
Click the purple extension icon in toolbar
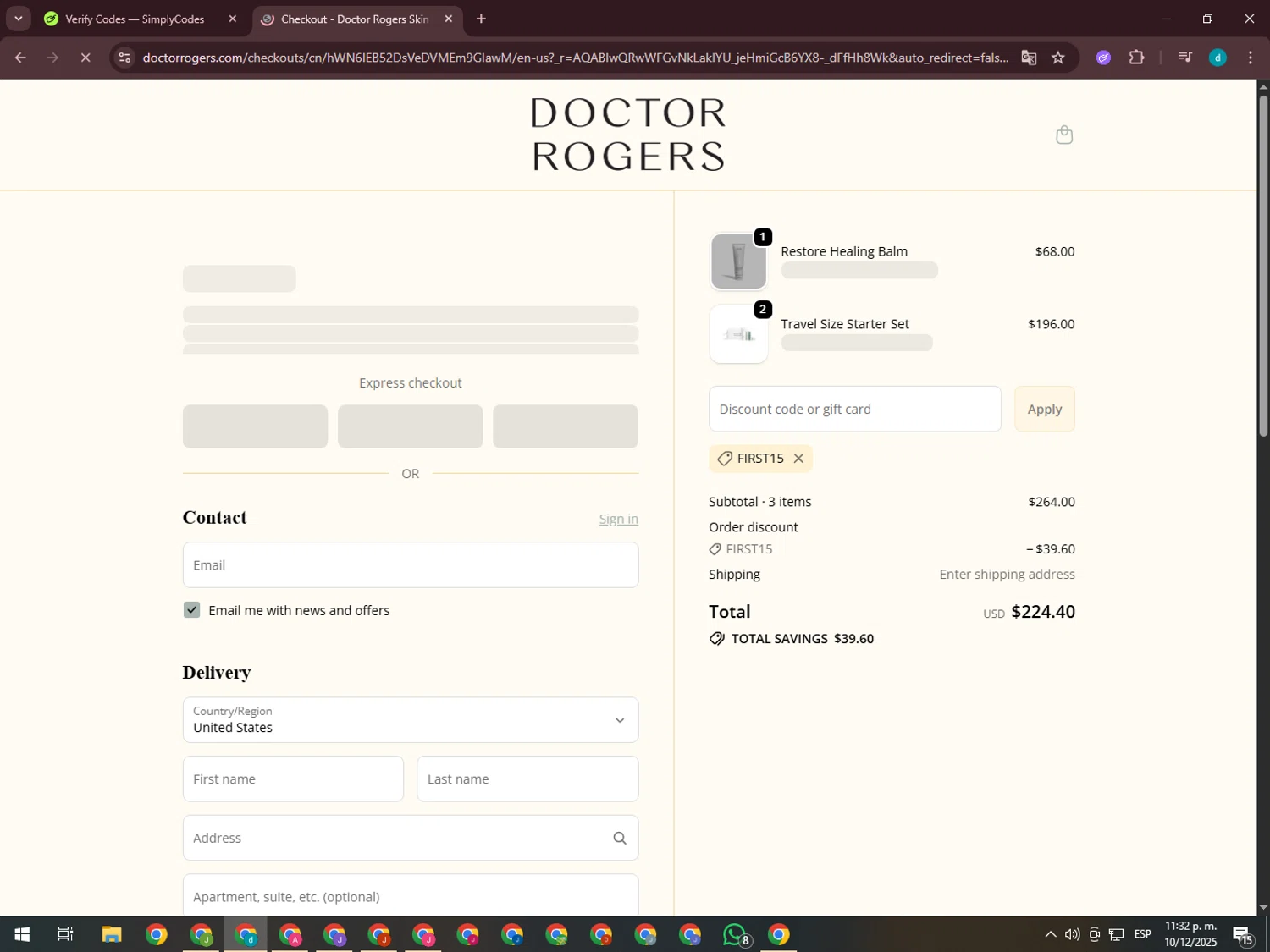click(x=1103, y=58)
